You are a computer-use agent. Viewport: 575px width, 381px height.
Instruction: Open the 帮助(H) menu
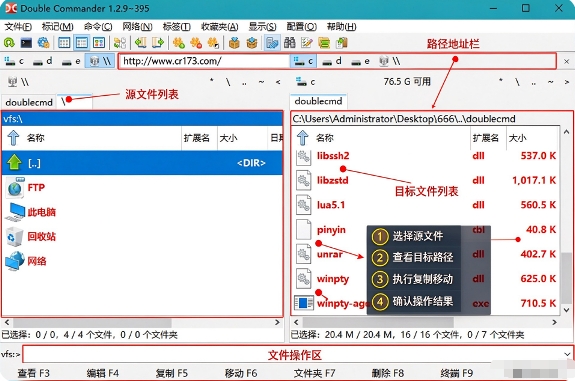[x=341, y=27]
